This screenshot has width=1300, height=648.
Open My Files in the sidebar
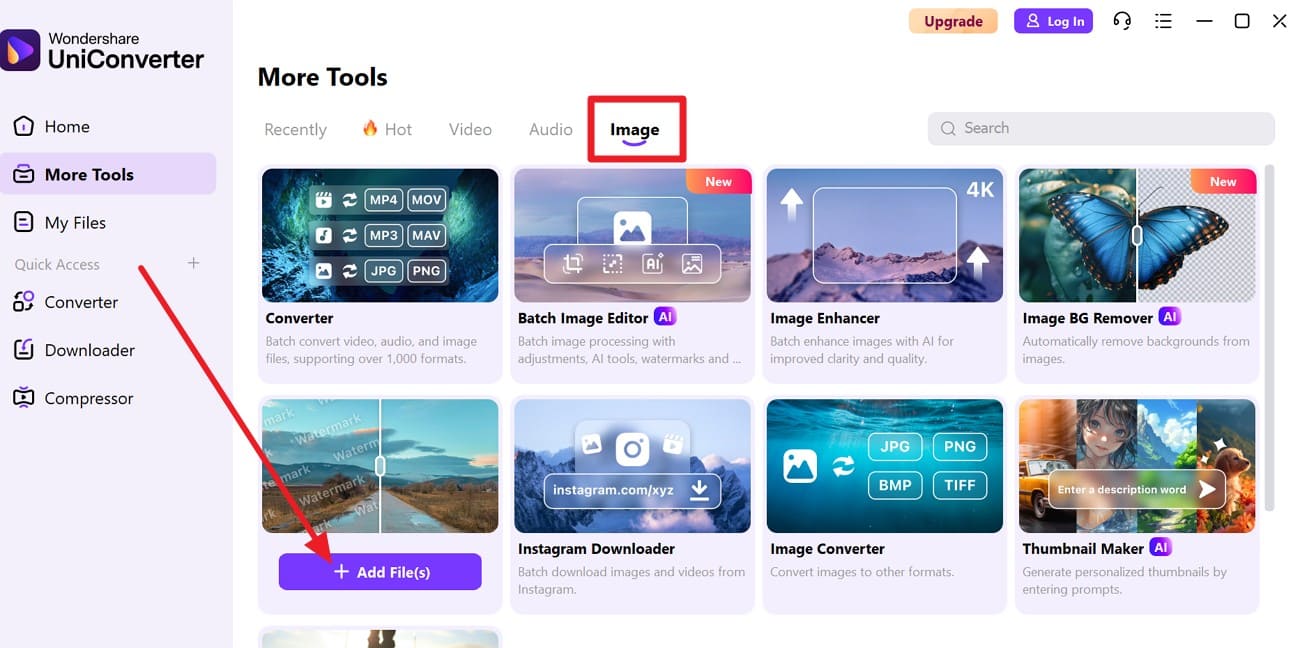pos(75,222)
